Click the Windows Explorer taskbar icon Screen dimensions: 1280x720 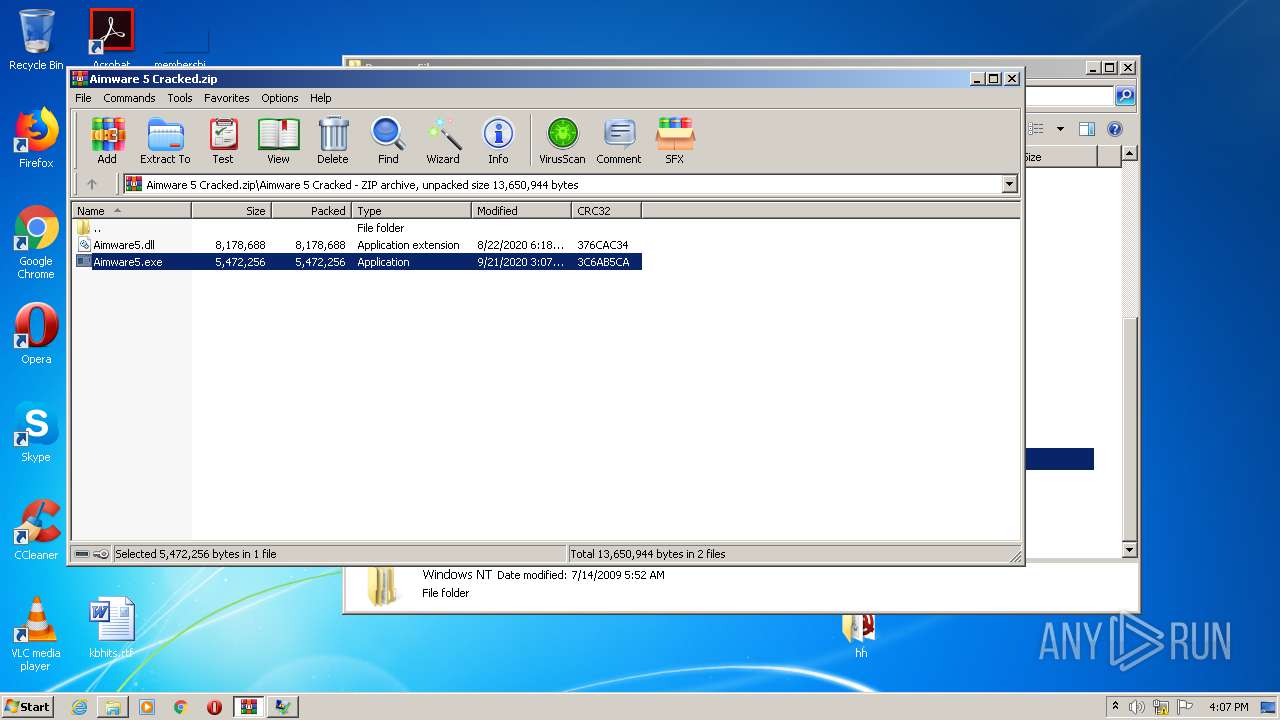click(113, 707)
